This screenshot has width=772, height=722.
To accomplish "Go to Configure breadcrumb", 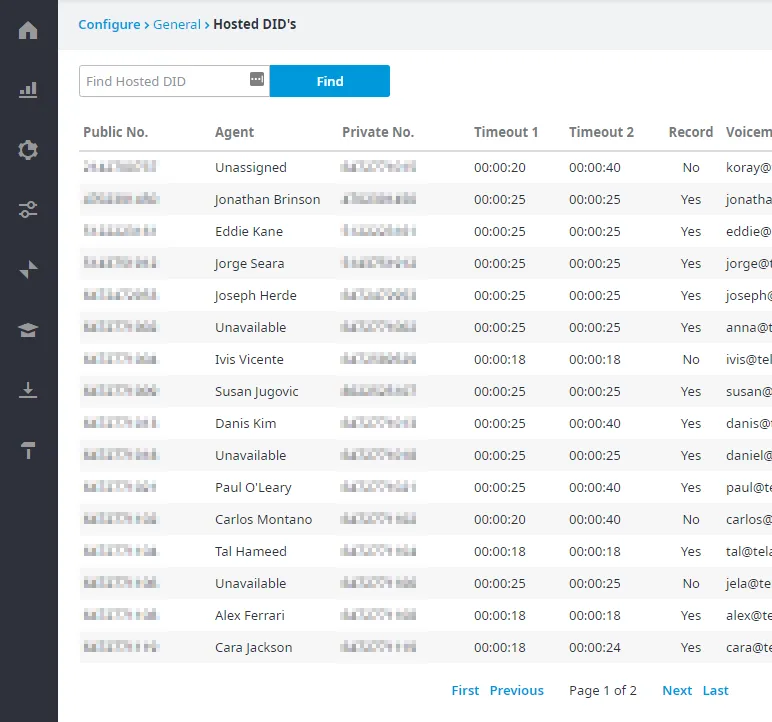I will pyautogui.click(x=109, y=25).
